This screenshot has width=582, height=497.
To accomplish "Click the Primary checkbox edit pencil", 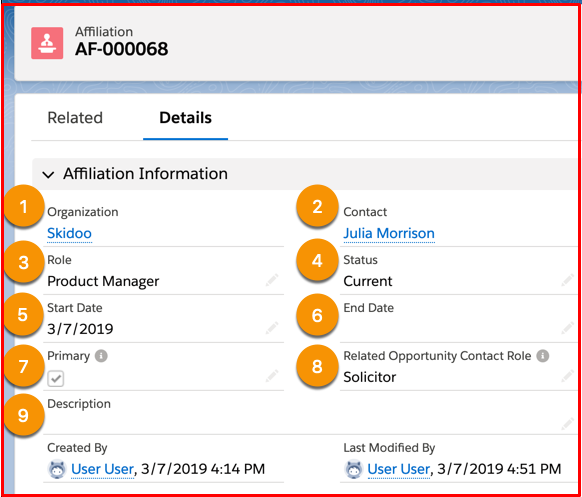I will pyautogui.click(x=272, y=376).
